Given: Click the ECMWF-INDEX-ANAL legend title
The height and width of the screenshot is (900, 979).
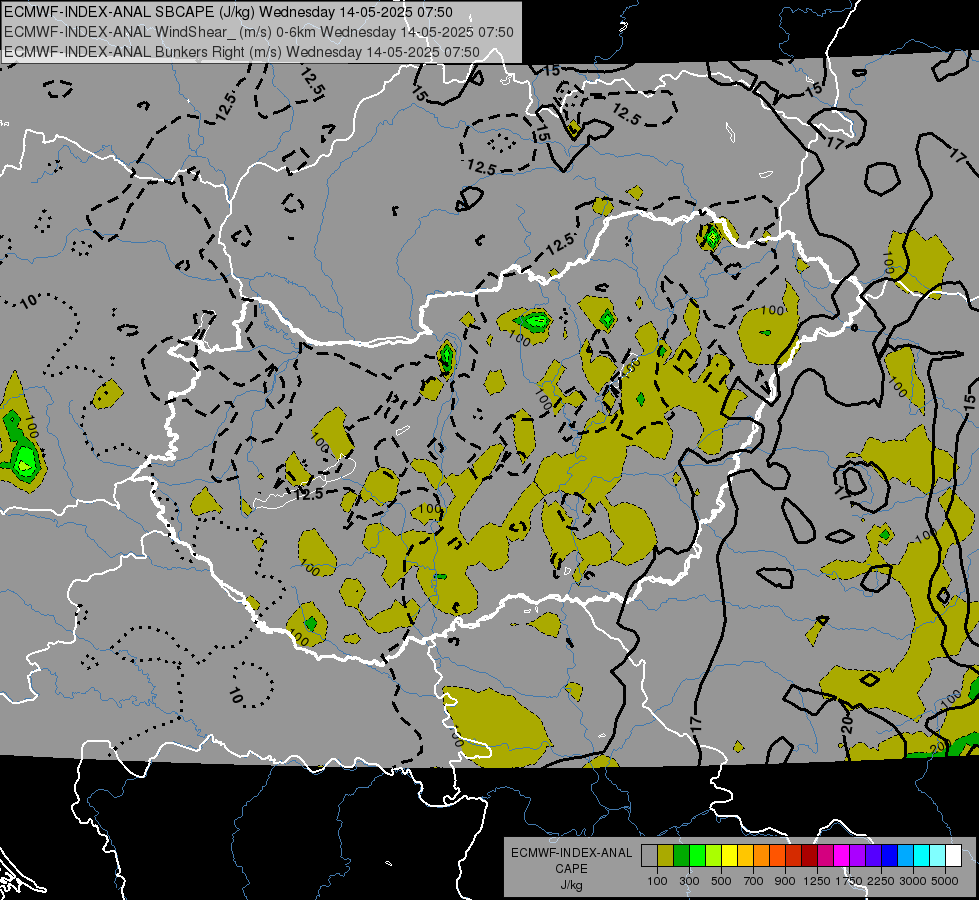Looking at the screenshot, I should pos(571,853).
